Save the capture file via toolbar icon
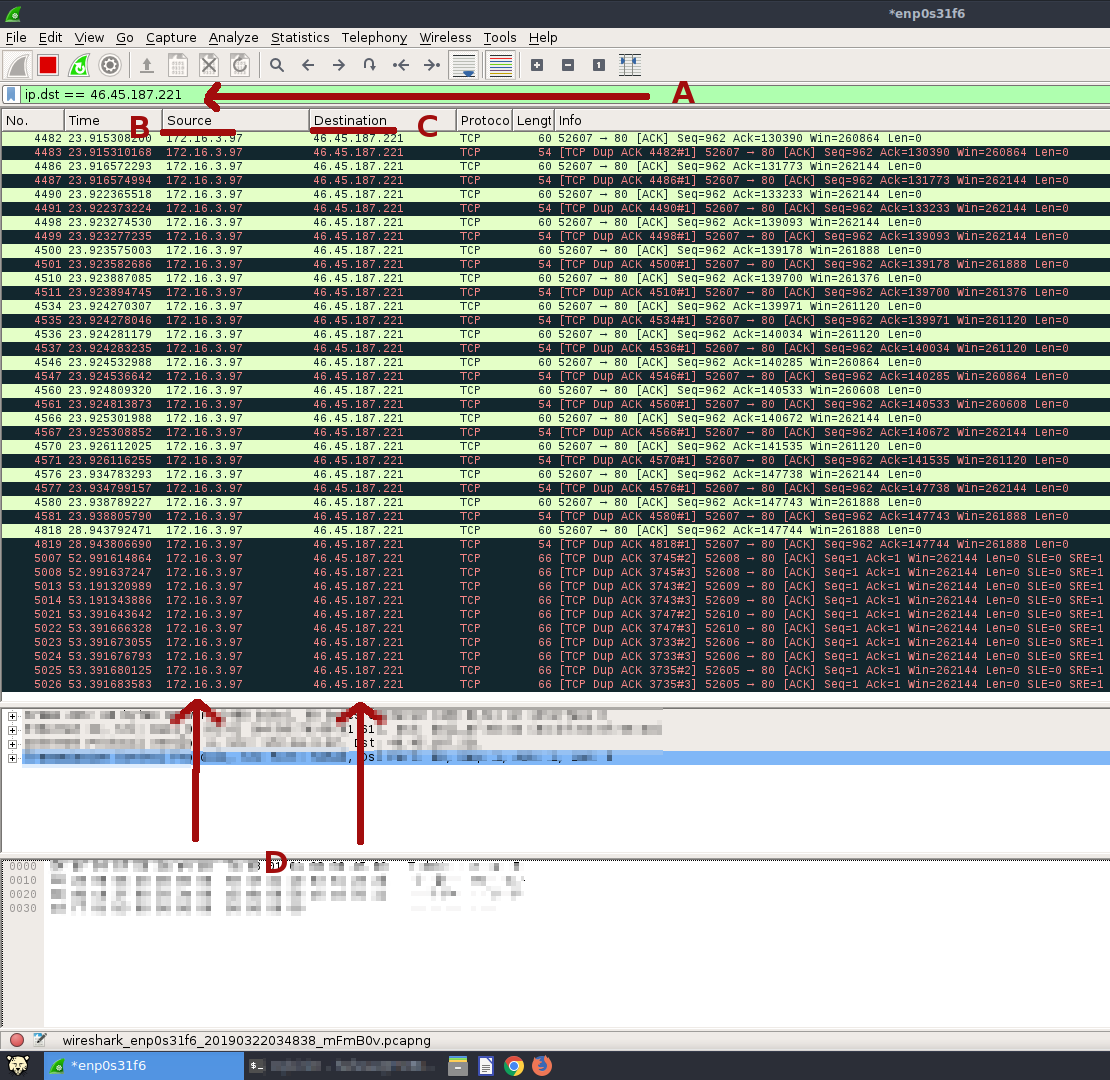 (178, 66)
